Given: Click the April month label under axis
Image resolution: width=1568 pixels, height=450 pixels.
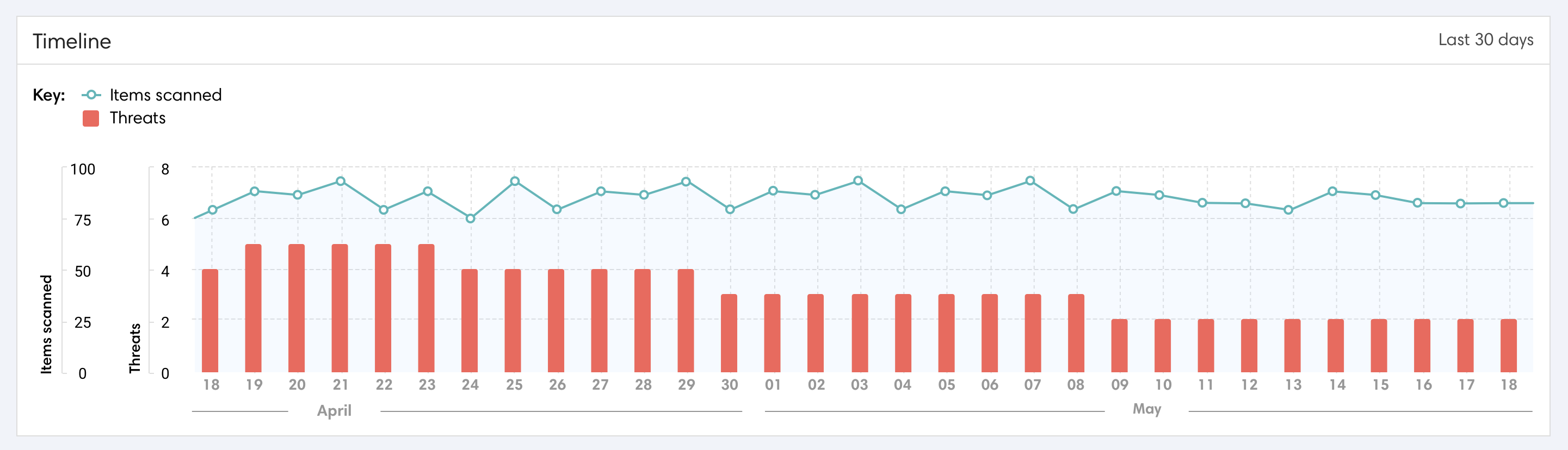Looking at the screenshot, I should pyautogui.click(x=334, y=410).
